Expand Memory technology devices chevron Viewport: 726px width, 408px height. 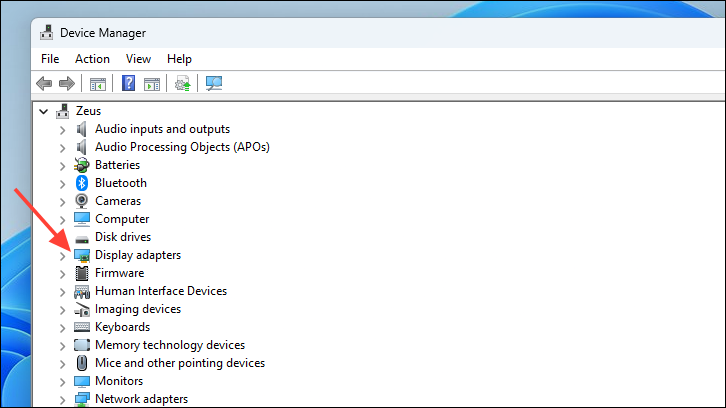(63, 346)
